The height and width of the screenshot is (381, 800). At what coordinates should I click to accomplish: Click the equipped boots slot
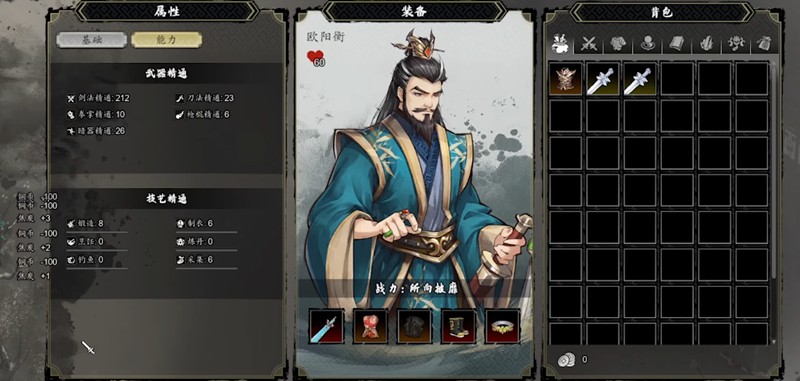pos(458,326)
